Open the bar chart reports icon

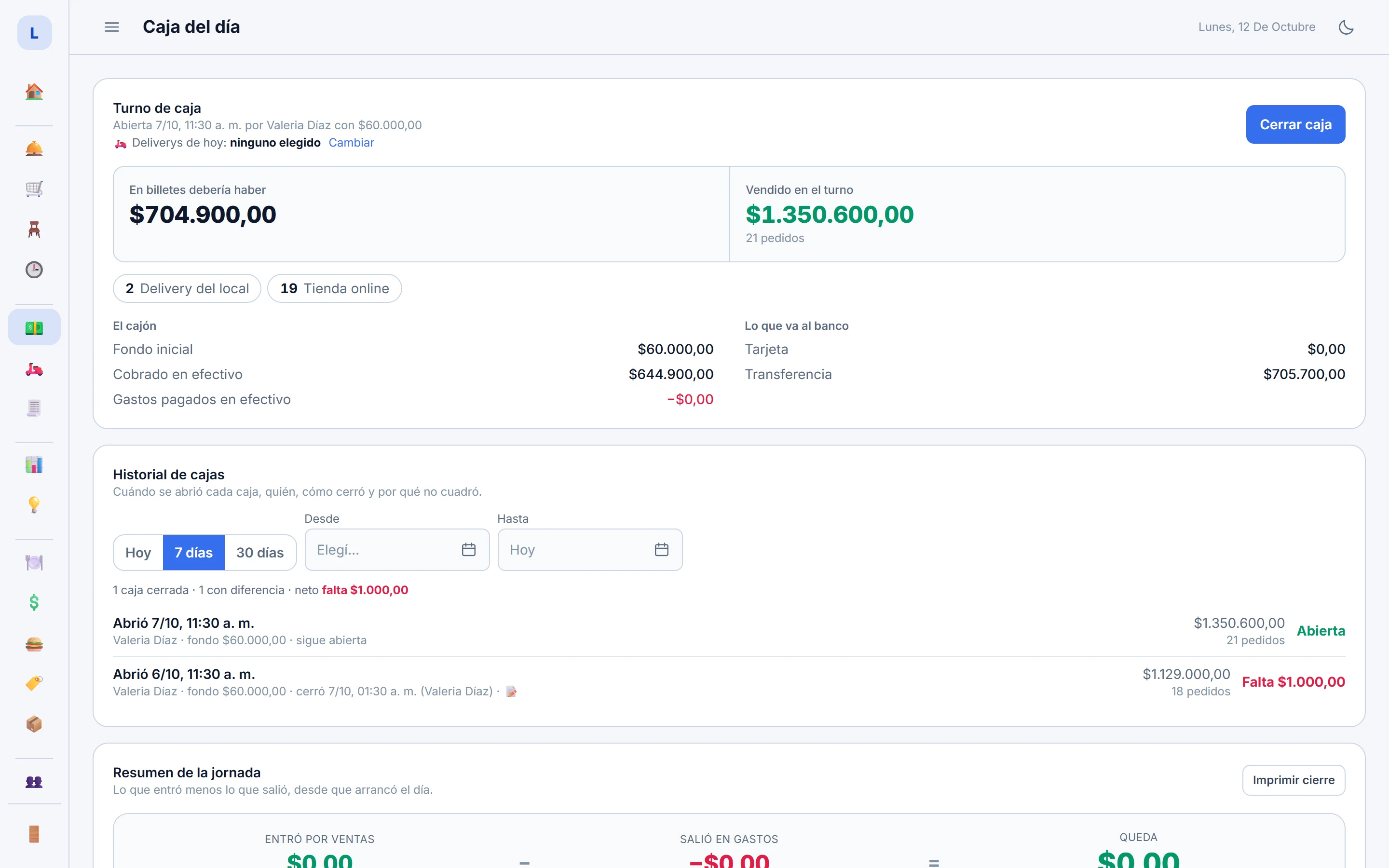point(34,464)
